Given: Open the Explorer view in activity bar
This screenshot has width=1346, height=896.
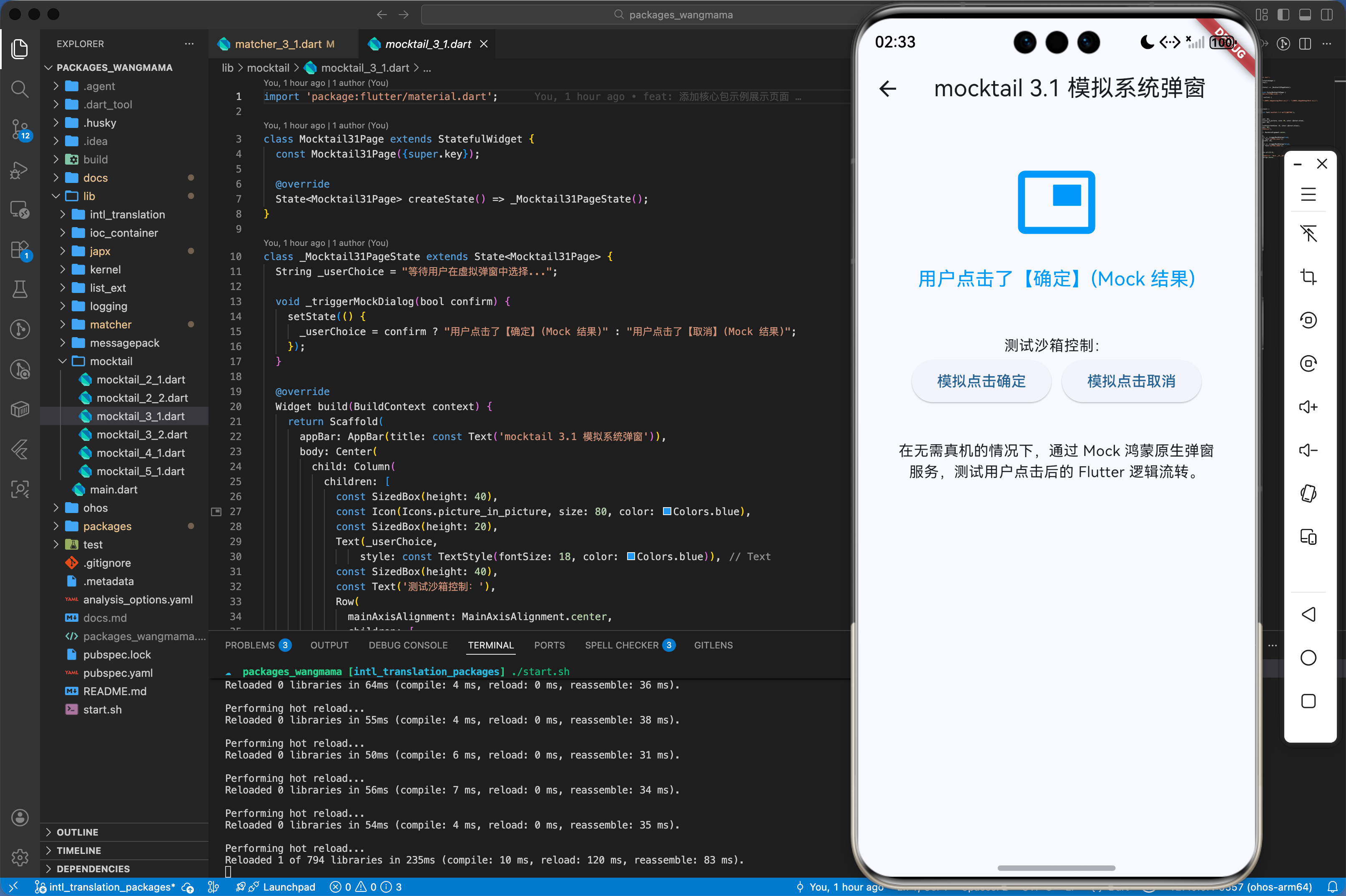Looking at the screenshot, I should [x=20, y=49].
